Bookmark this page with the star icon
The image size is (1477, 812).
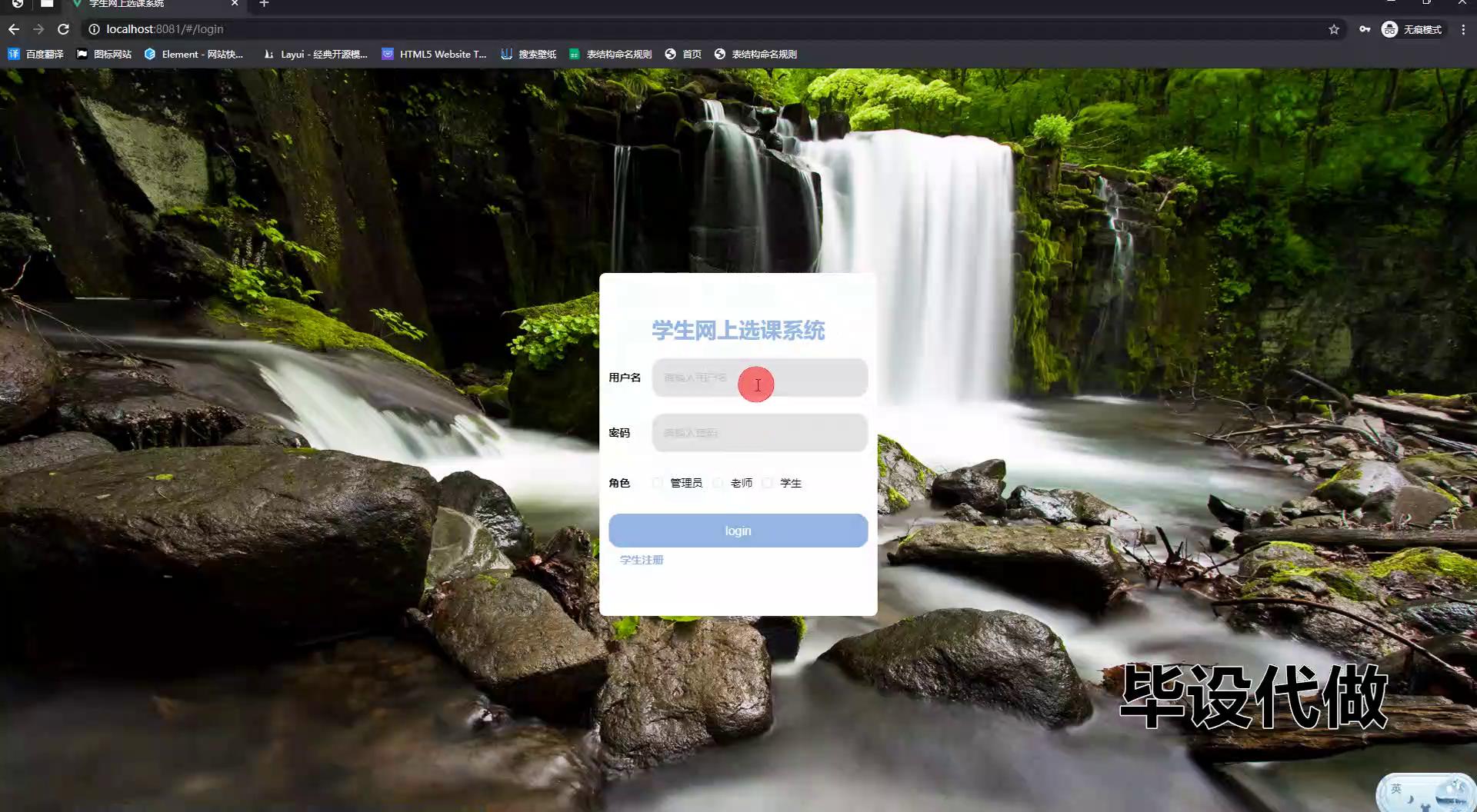click(x=1334, y=29)
